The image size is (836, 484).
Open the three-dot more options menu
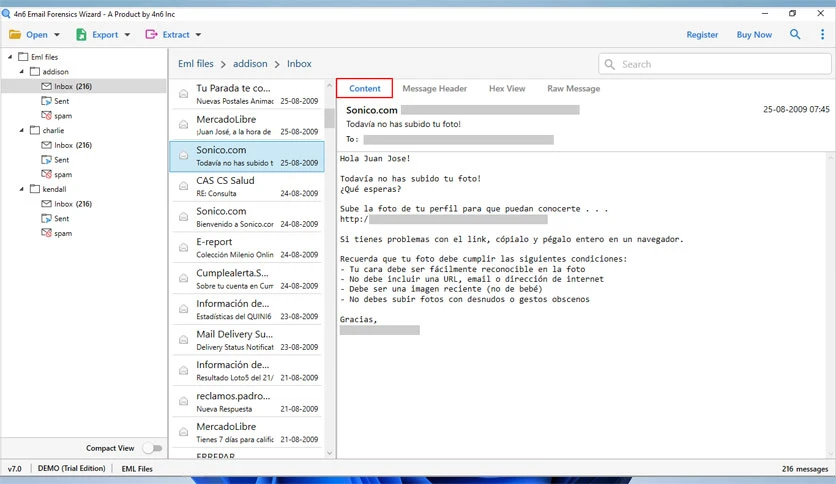click(x=822, y=34)
